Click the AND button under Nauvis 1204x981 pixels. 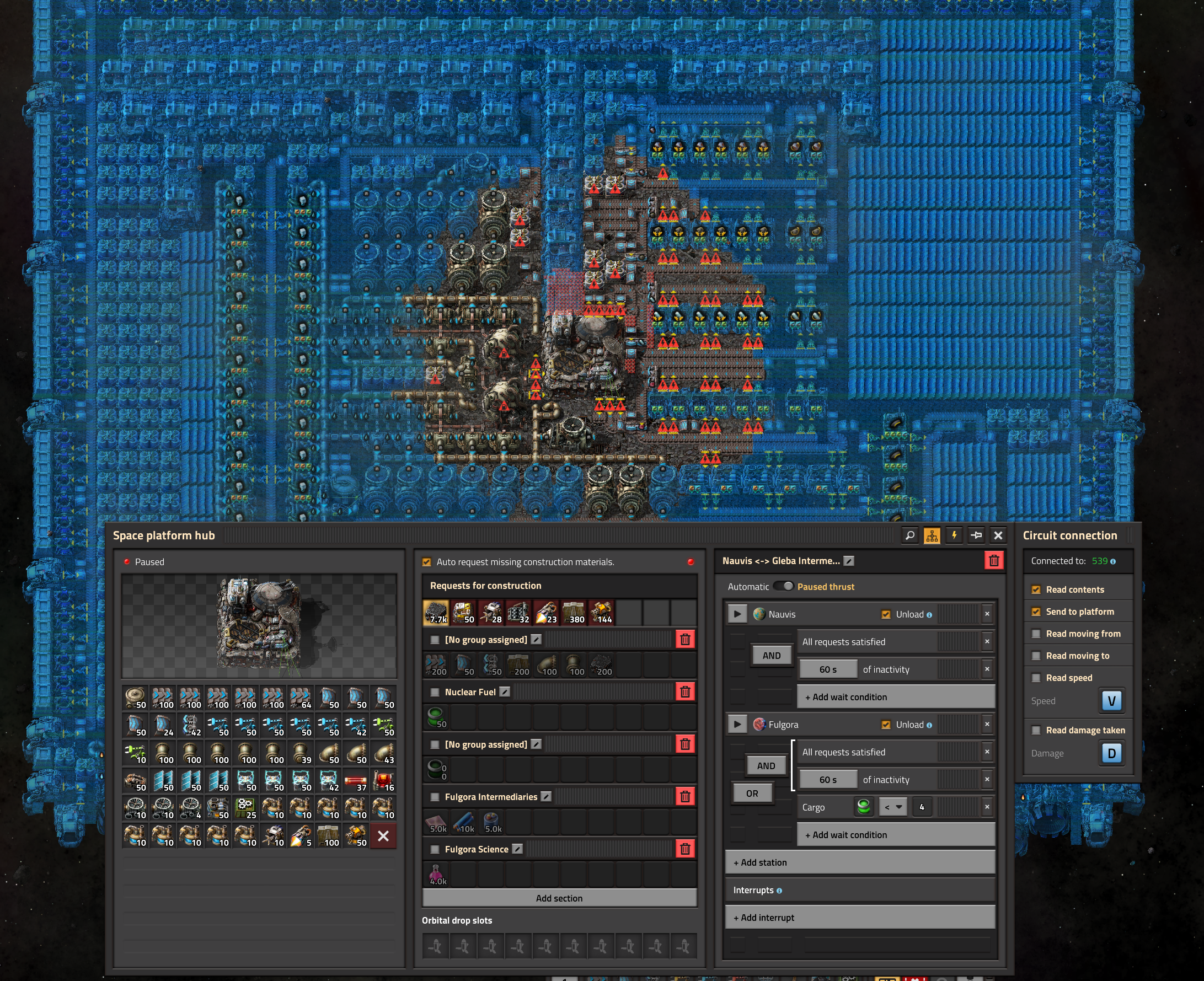(x=772, y=656)
